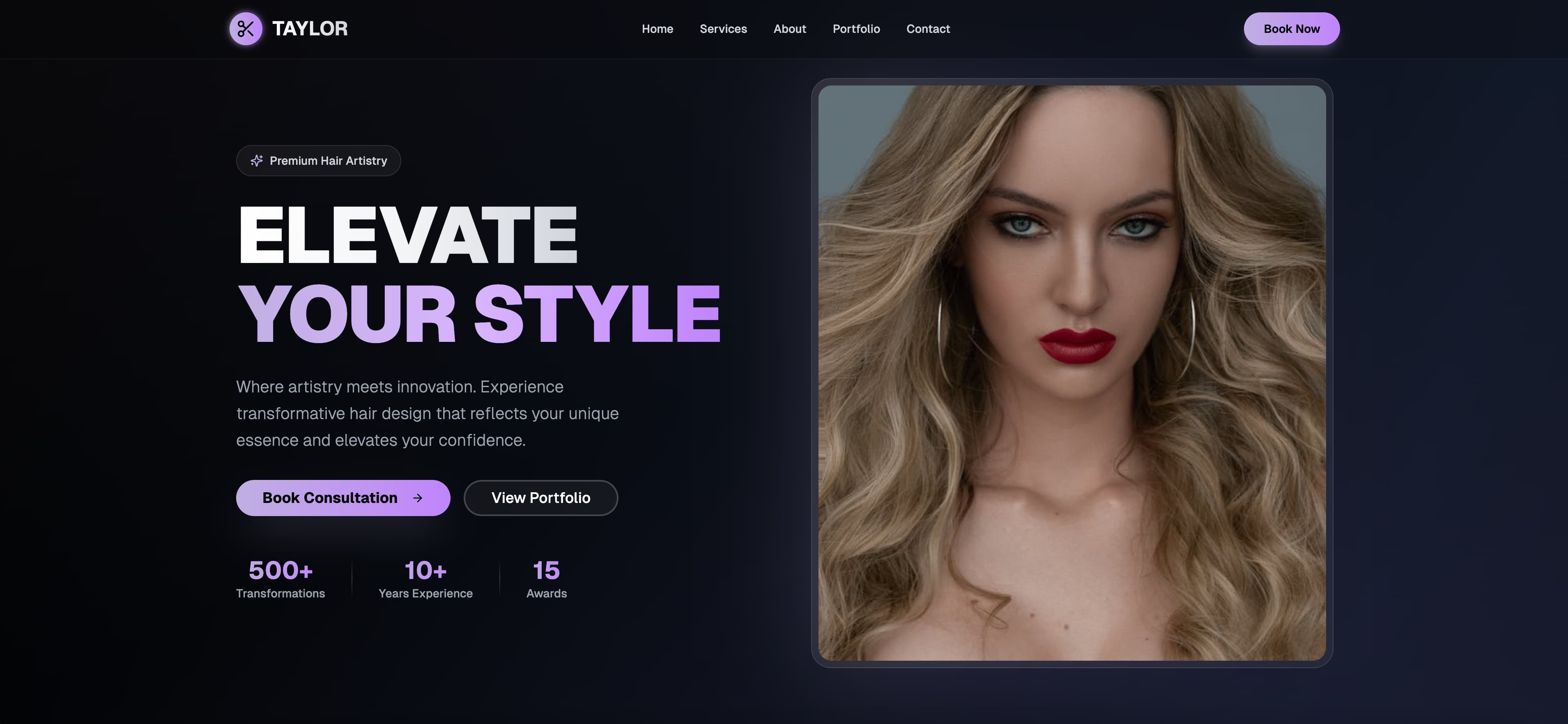Click the View Portfolio button

[540, 498]
